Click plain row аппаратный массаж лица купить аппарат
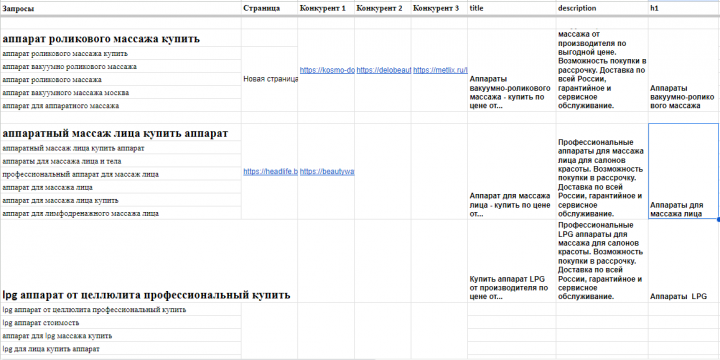The width and height of the screenshot is (720, 360). (x=121, y=148)
